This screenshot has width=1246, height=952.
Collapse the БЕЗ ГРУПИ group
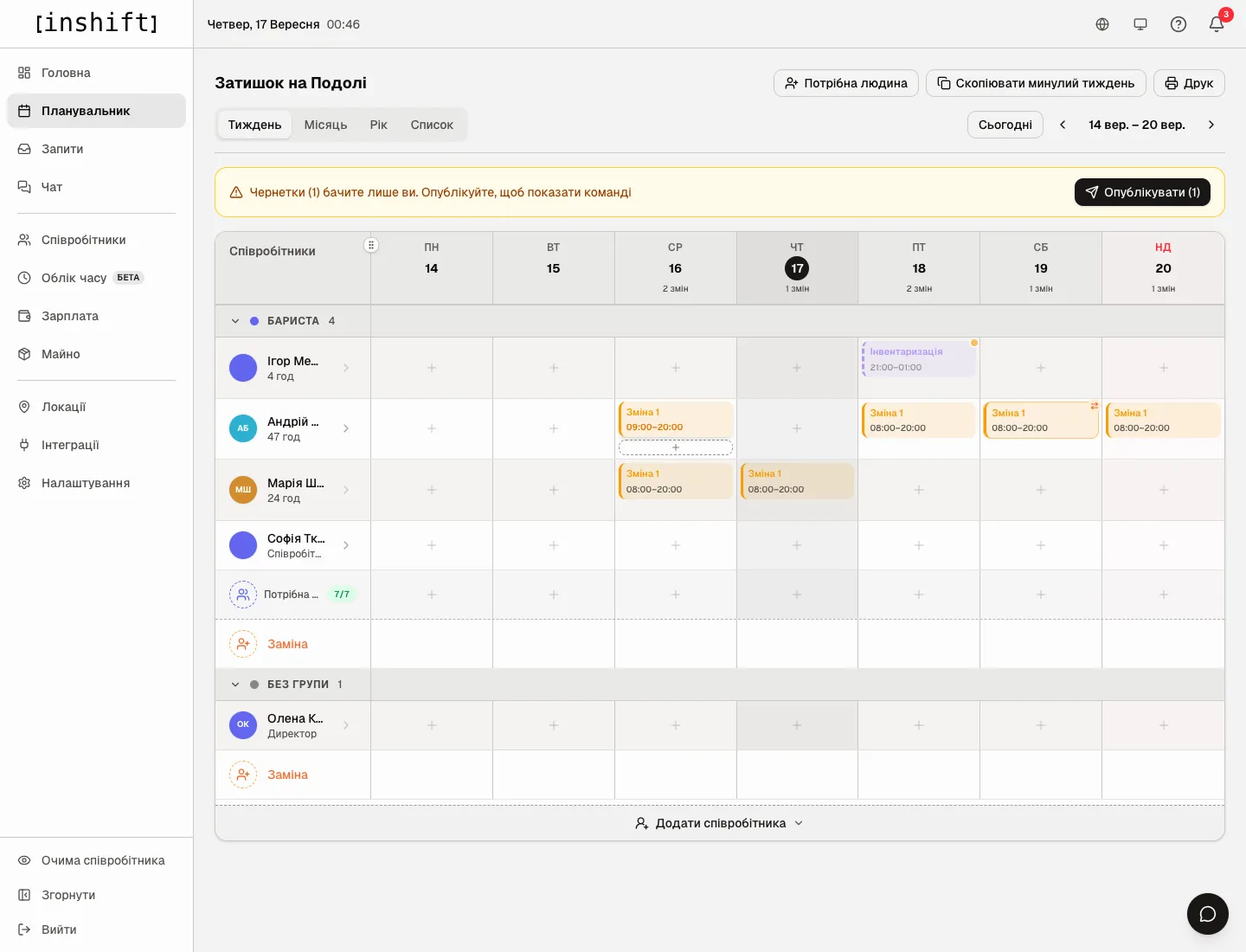pyautogui.click(x=235, y=685)
